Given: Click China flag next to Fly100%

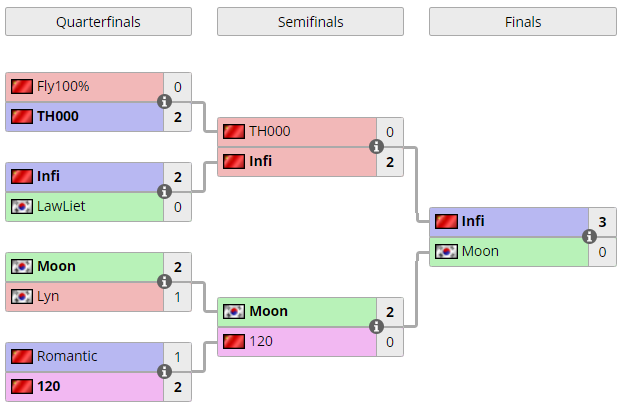Looking at the screenshot, I should (x=22, y=86).
